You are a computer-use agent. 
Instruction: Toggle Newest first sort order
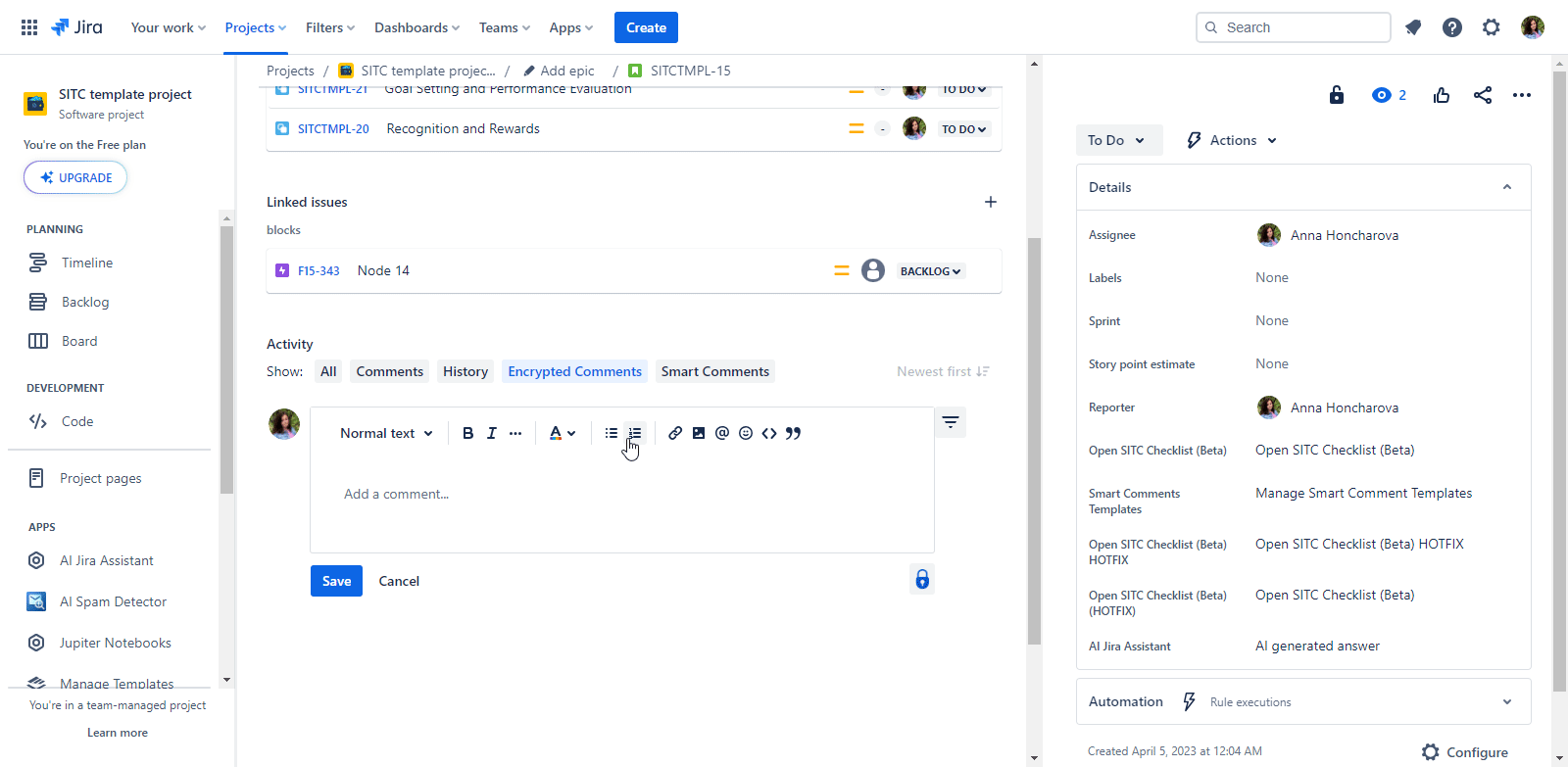[943, 371]
